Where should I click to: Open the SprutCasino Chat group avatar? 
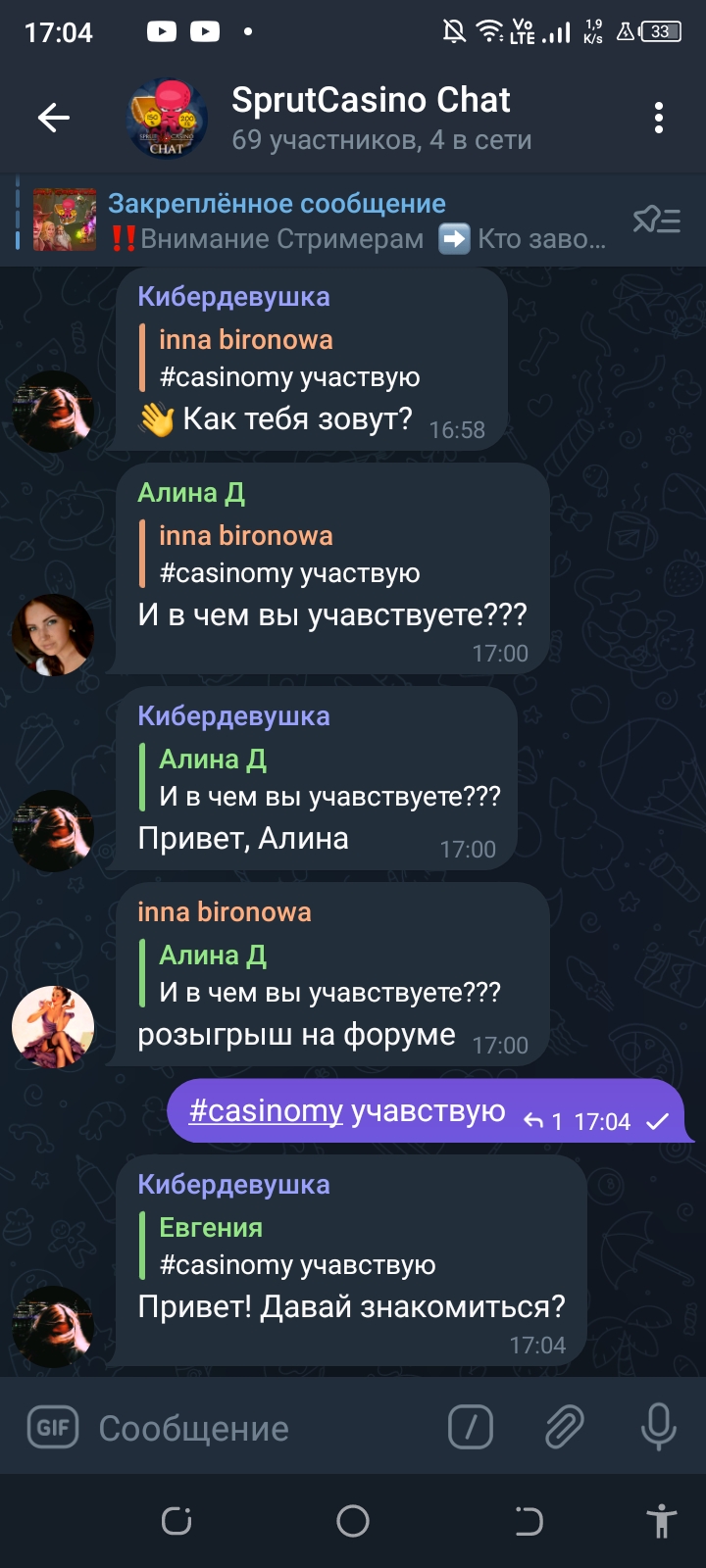(168, 119)
